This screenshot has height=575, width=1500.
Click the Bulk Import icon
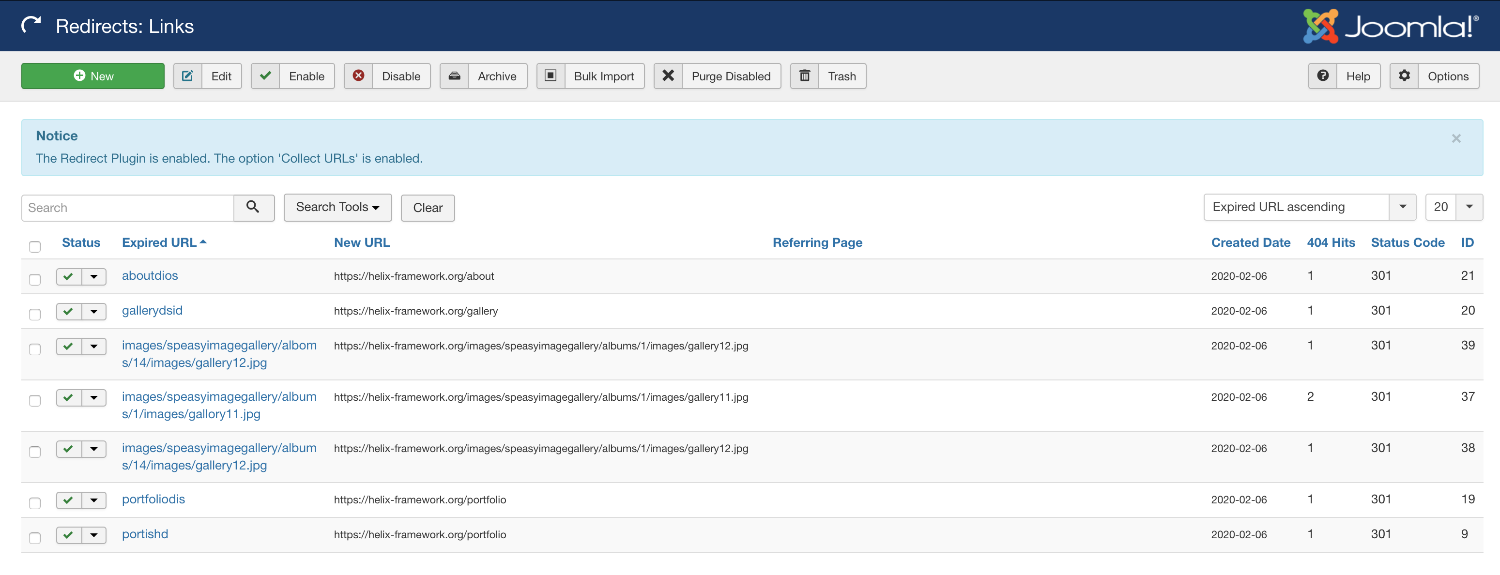click(x=550, y=76)
